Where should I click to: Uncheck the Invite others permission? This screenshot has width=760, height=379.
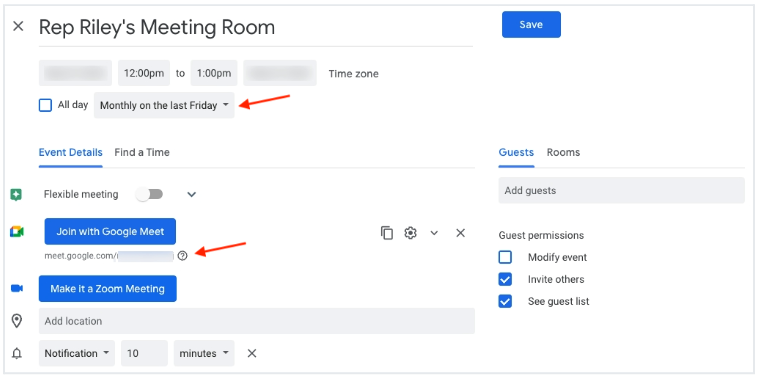pyautogui.click(x=505, y=279)
